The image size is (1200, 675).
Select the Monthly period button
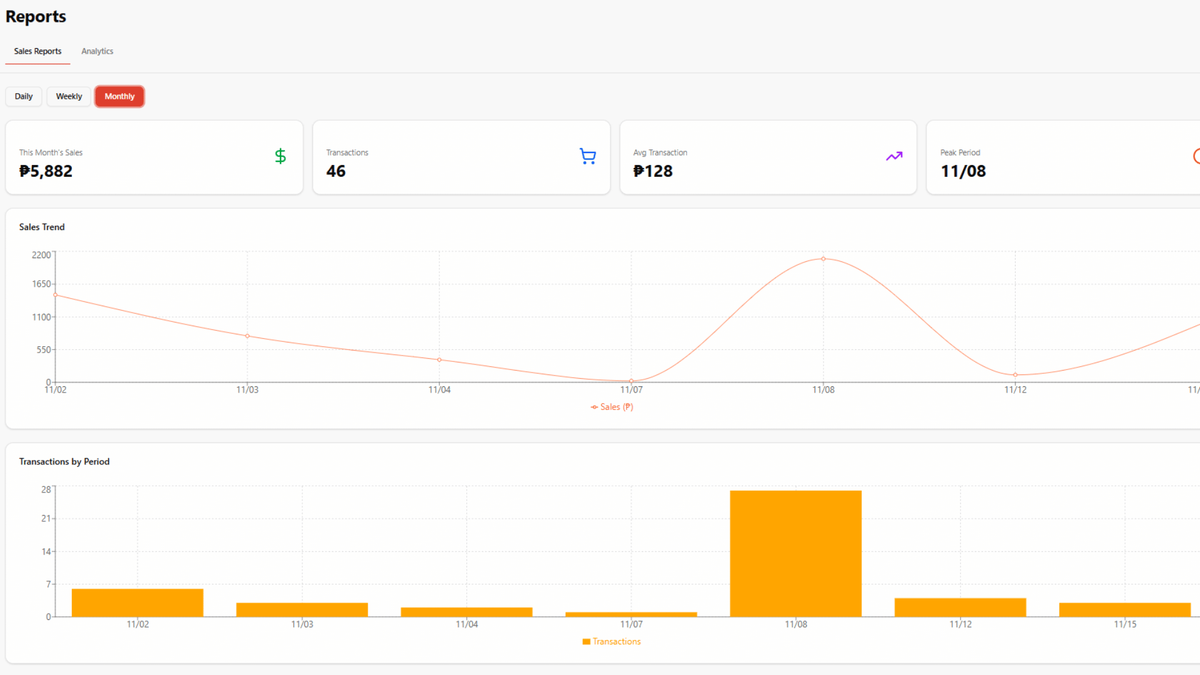120,97
